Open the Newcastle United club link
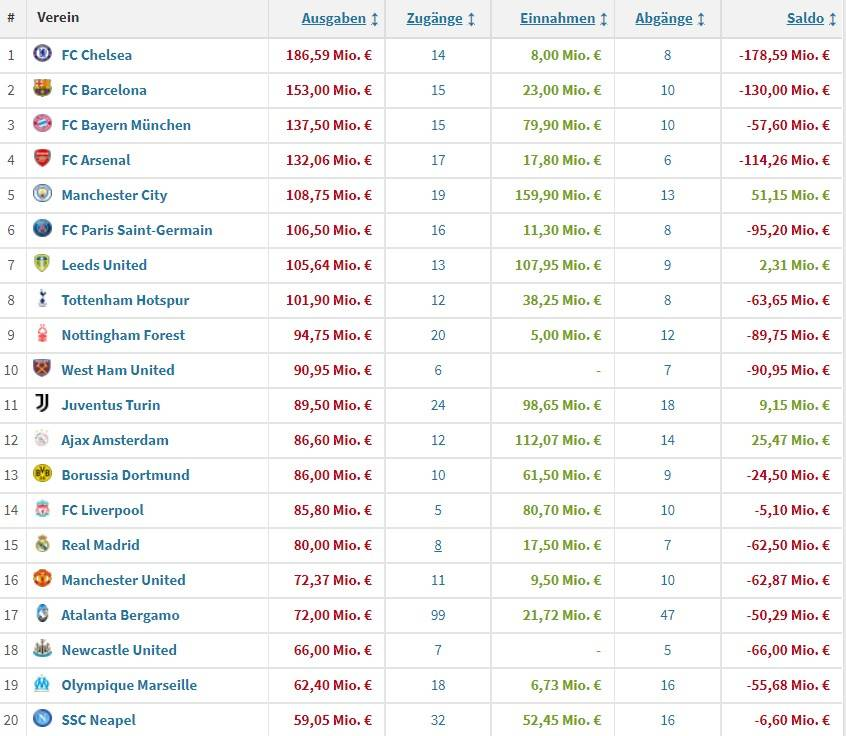This screenshot has height=736, width=846. tap(119, 650)
